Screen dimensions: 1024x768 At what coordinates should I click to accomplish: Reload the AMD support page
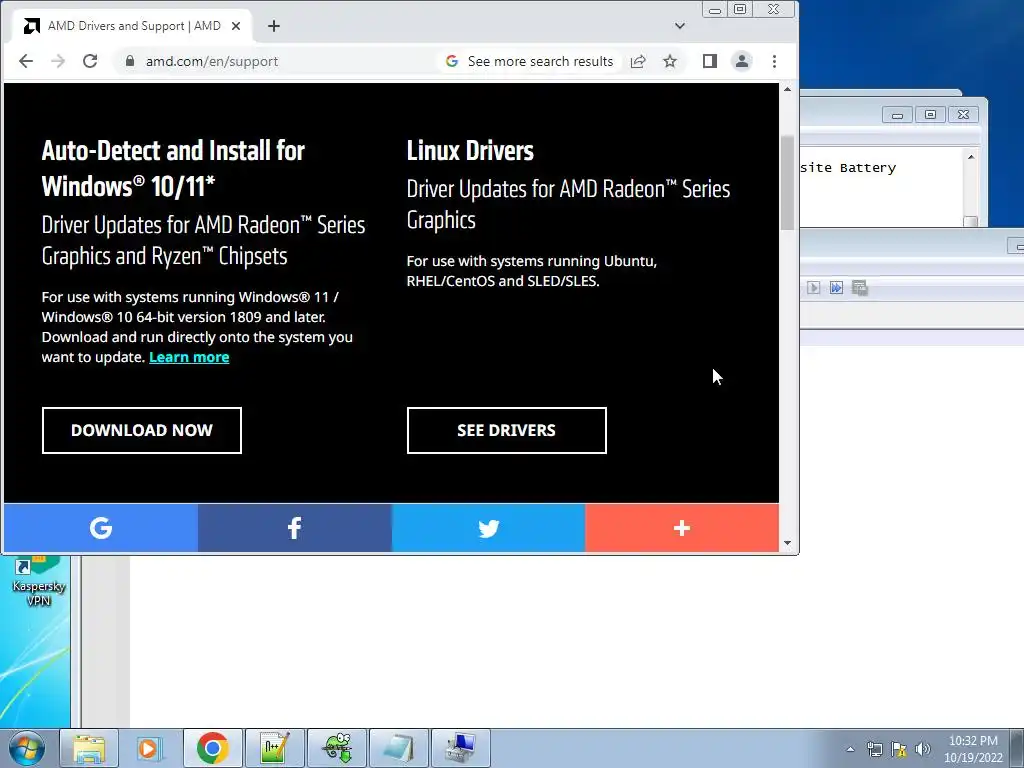pyautogui.click(x=90, y=61)
